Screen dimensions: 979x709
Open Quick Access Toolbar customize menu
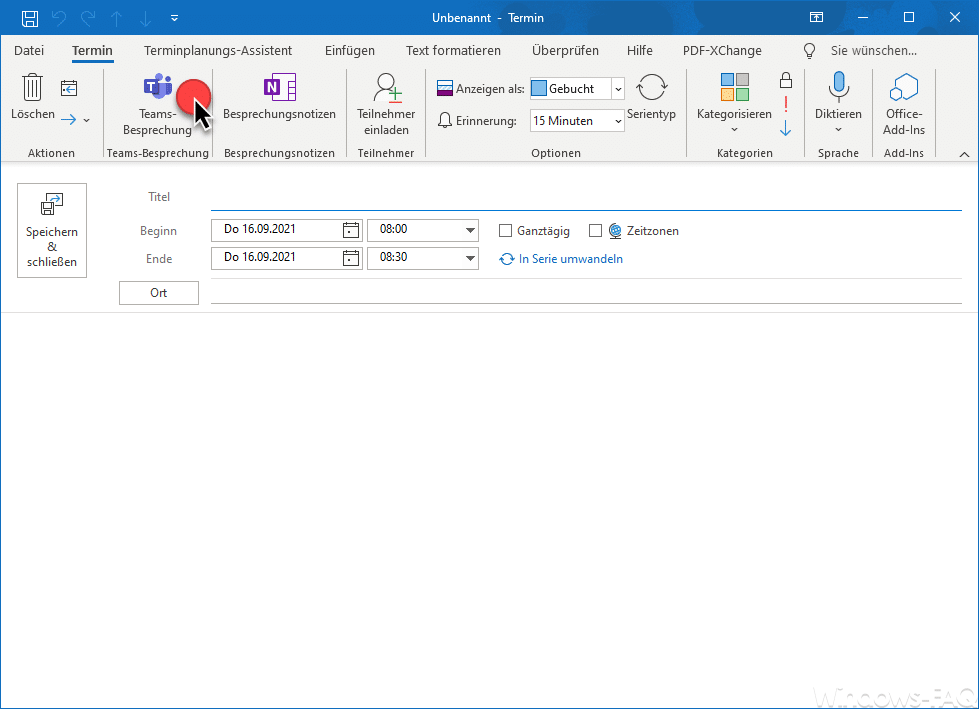(174, 18)
